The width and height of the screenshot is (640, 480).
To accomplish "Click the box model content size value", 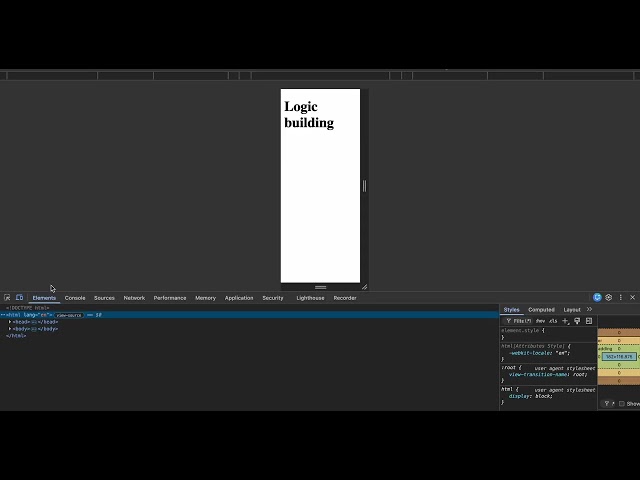I will point(619,357).
